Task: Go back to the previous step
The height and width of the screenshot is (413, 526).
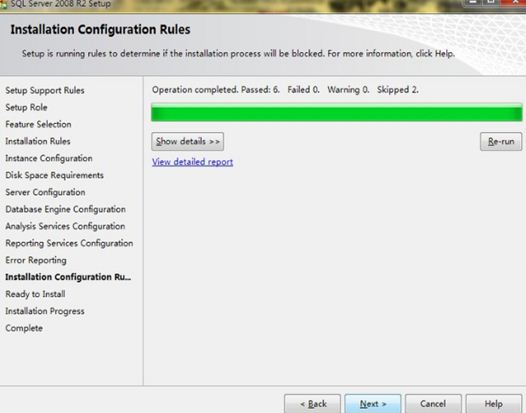Action: [x=312, y=404]
